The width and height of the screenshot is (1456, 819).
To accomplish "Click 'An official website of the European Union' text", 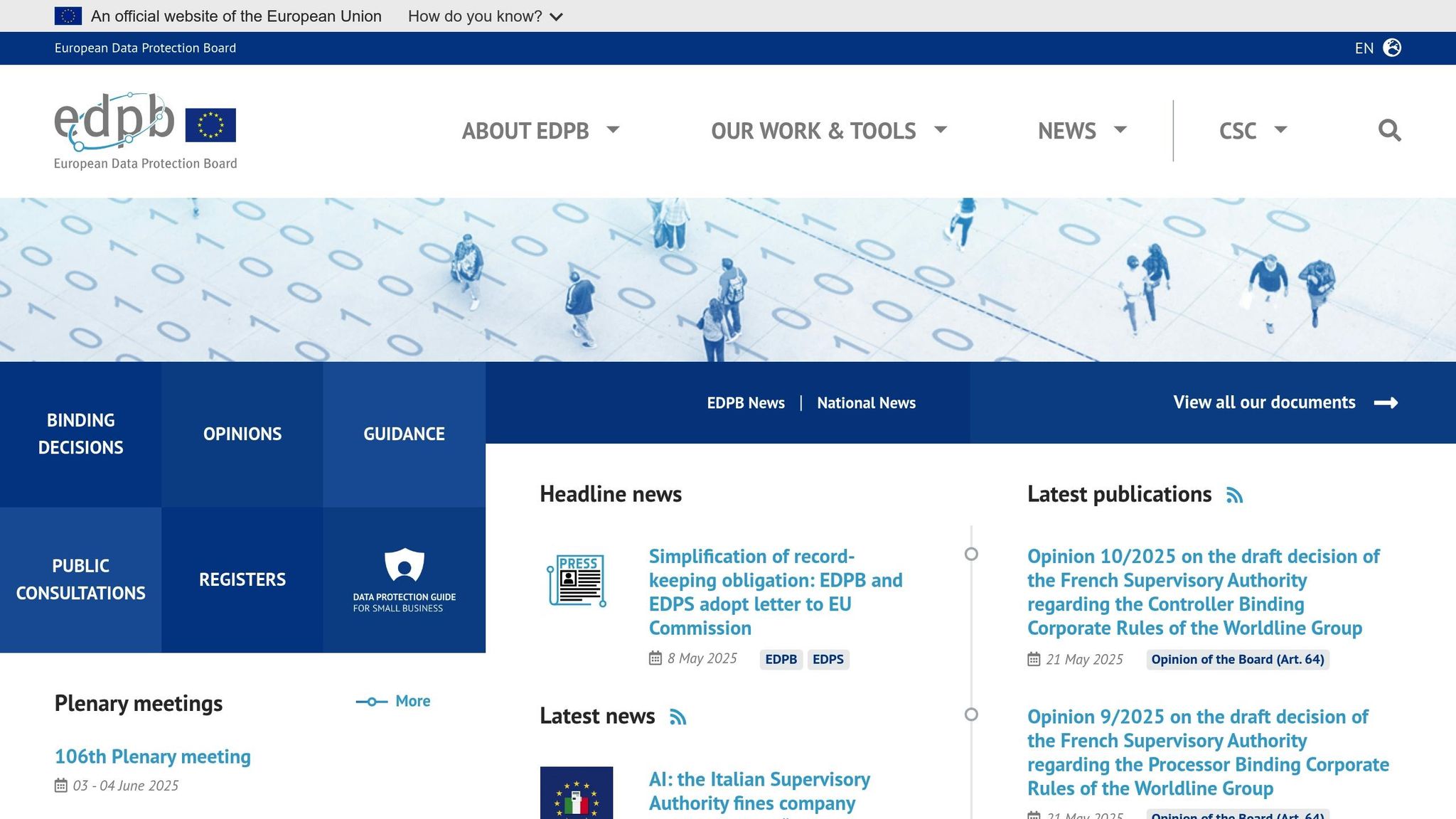I will click(236, 16).
